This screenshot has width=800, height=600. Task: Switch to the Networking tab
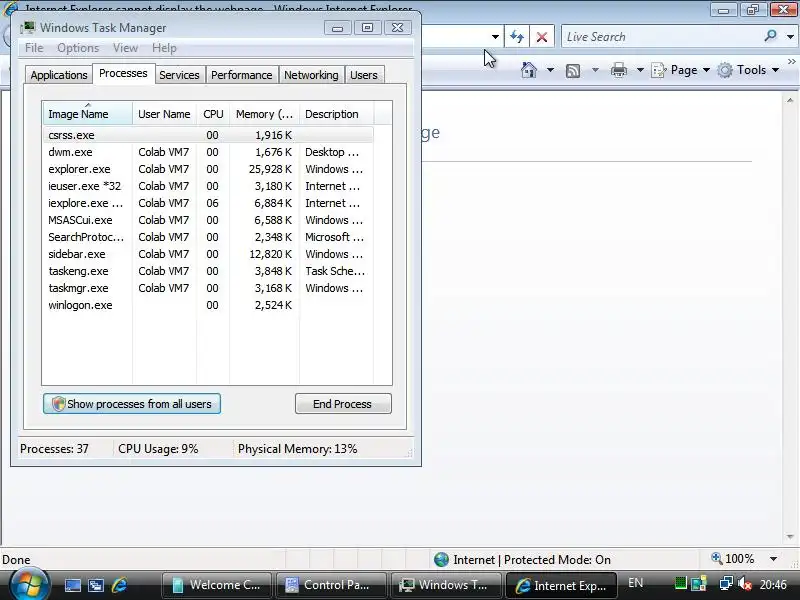pyautogui.click(x=311, y=75)
